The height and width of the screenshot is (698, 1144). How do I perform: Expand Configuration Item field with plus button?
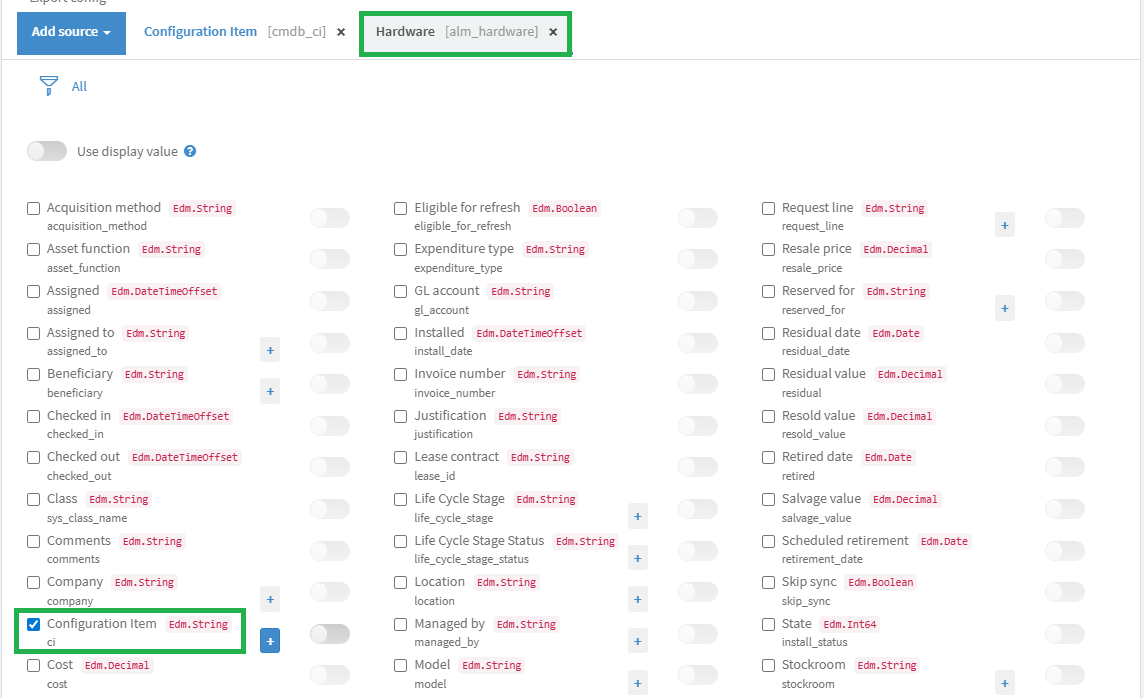(x=270, y=641)
